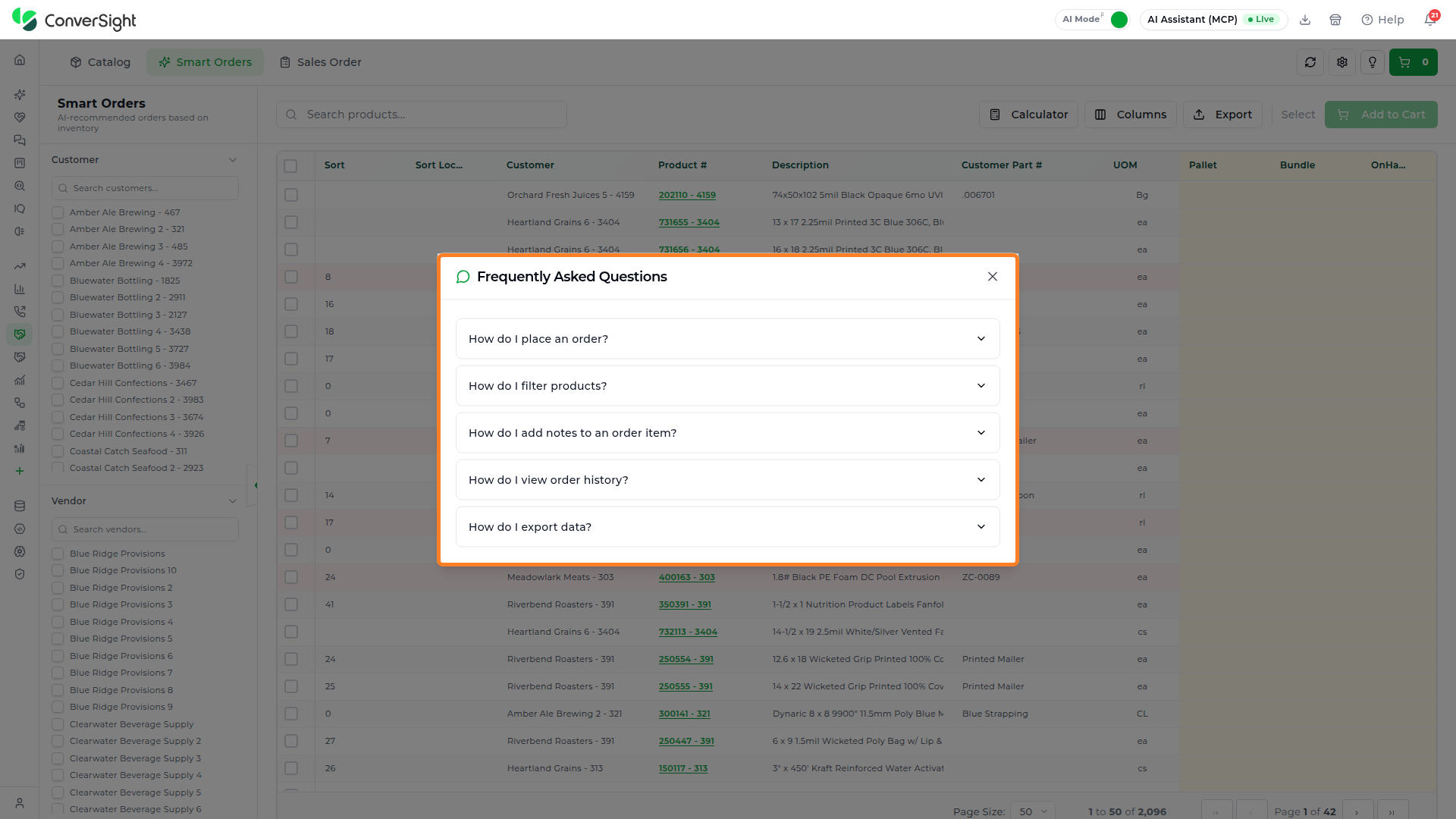The width and height of the screenshot is (1456, 819).
Task: Expand 'How do I export data?'
Action: tap(727, 527)
